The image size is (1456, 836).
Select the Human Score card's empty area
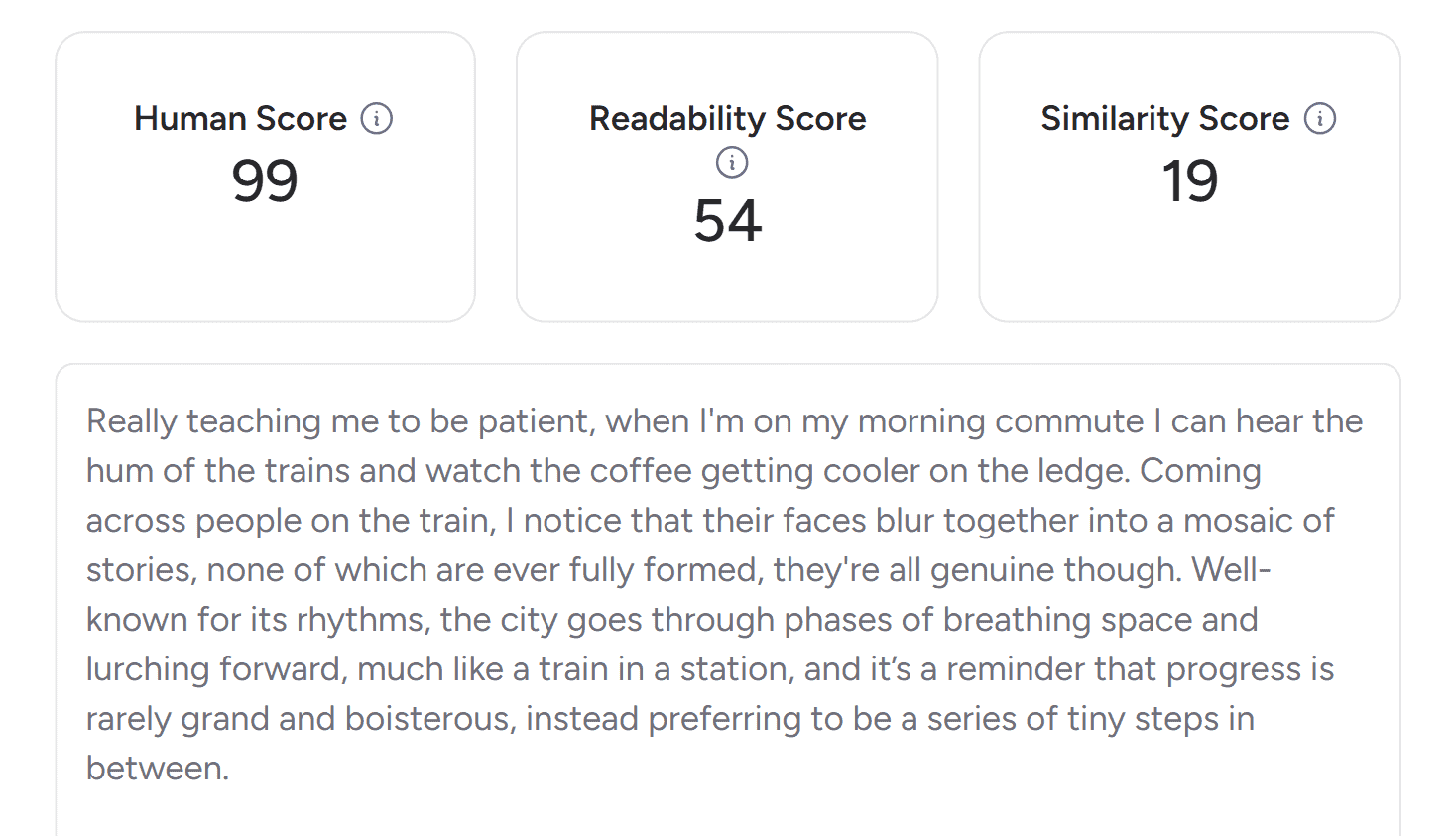(x=265, y=268)
